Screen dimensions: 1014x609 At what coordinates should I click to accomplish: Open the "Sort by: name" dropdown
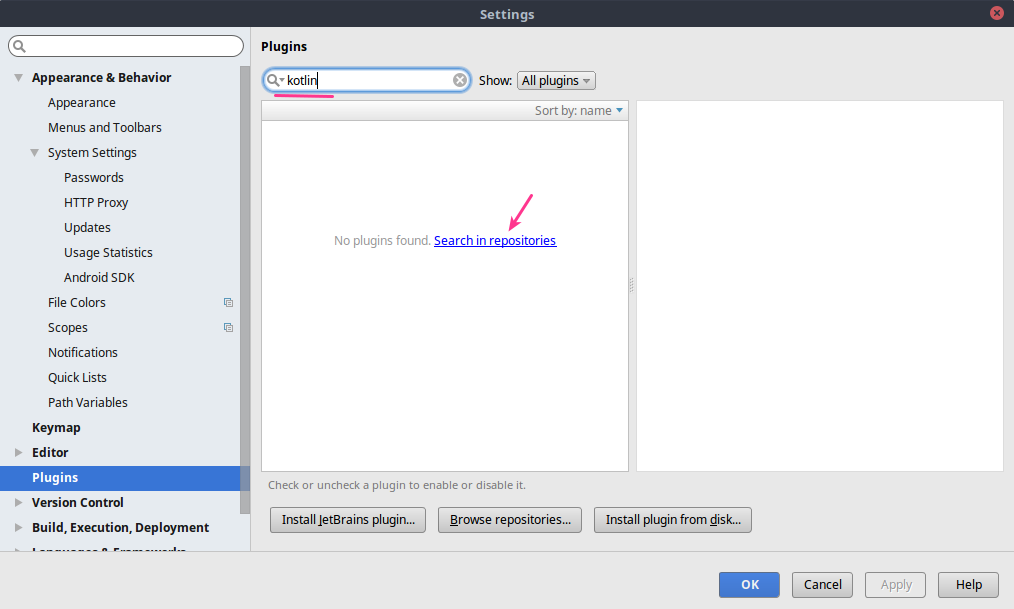pos(578,110)
